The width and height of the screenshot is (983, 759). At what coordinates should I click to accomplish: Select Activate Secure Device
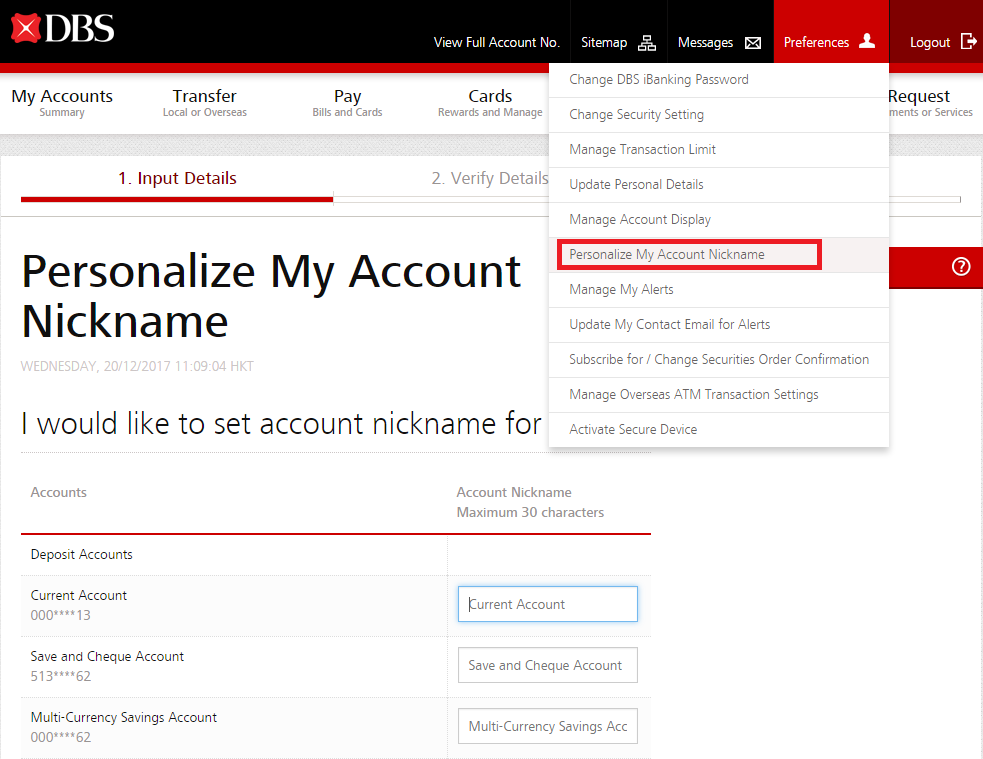tap(633, 429)
